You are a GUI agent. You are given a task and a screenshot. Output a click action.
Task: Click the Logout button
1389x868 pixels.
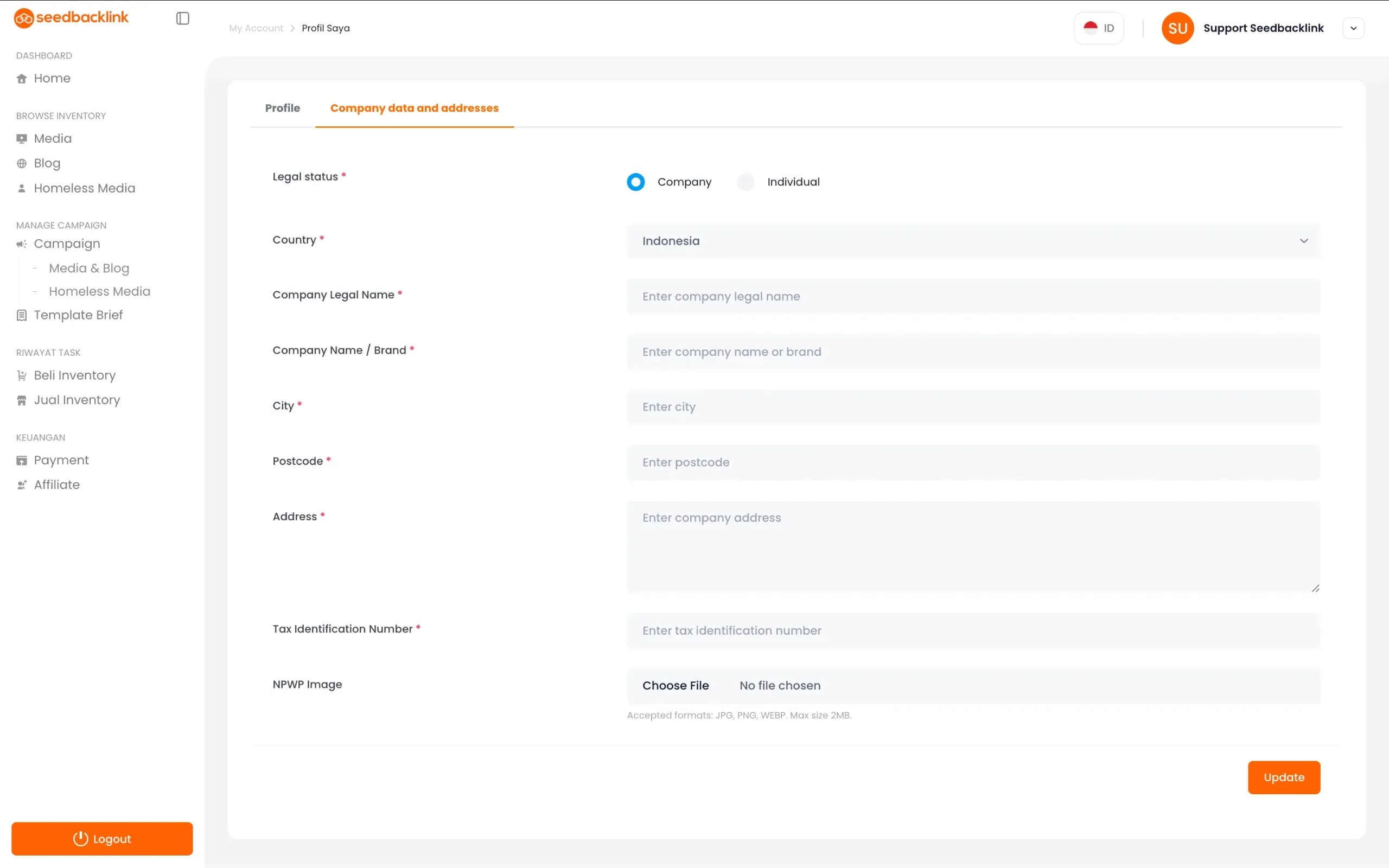pyautogui.click(x=102, y=839)
